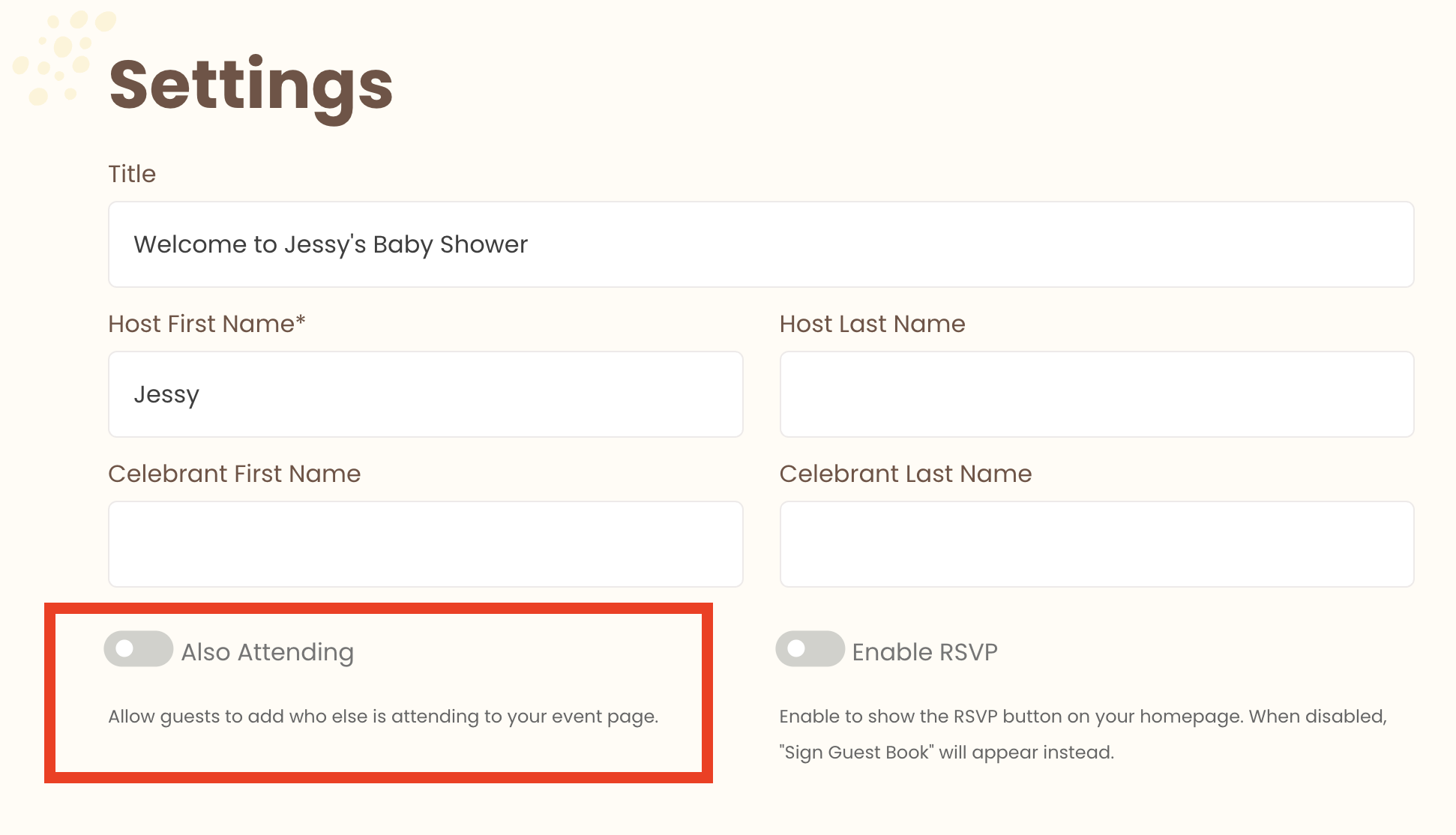This screenshot has height=835, width=1456.
Task: Click the Settings page heading
Action: (250, 85)
